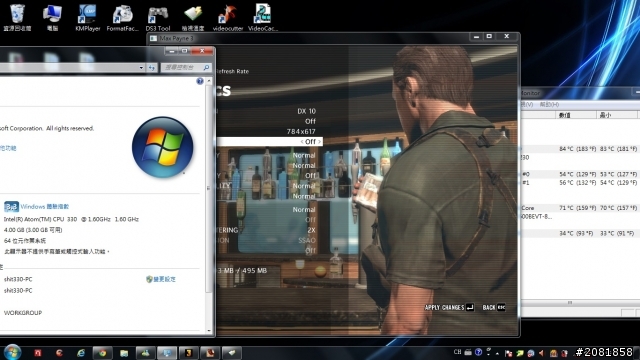The height and width of the screenshot is (360, 640).
Task: Click Apply Changes in Max Payne 3
Action: (449, 307)
